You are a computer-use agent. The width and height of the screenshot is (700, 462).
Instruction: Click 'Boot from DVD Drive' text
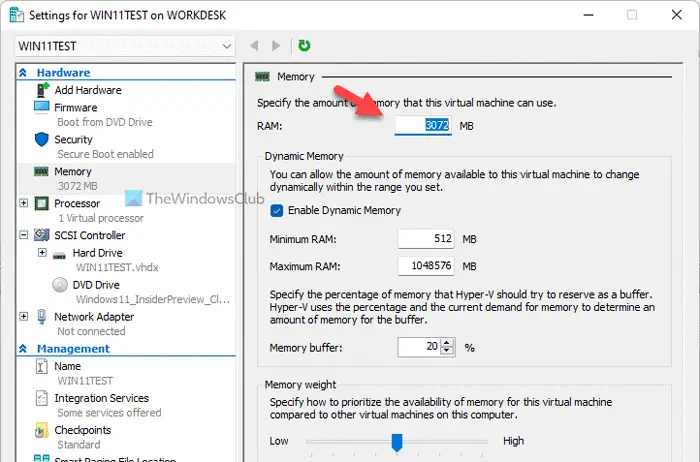click(104, 122)
